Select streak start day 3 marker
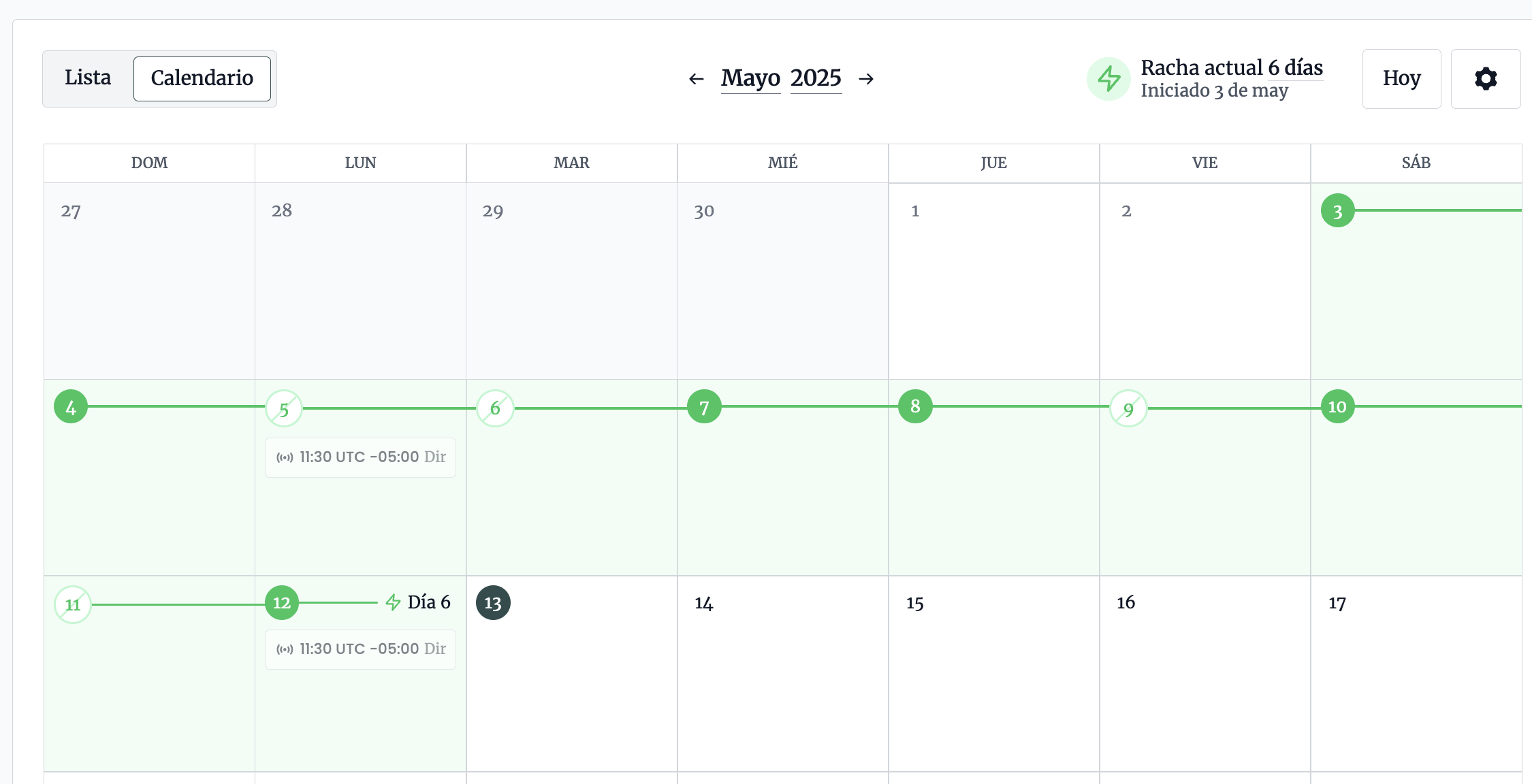The width and height of the screenshot is (1532, 784). point(1337,211)
